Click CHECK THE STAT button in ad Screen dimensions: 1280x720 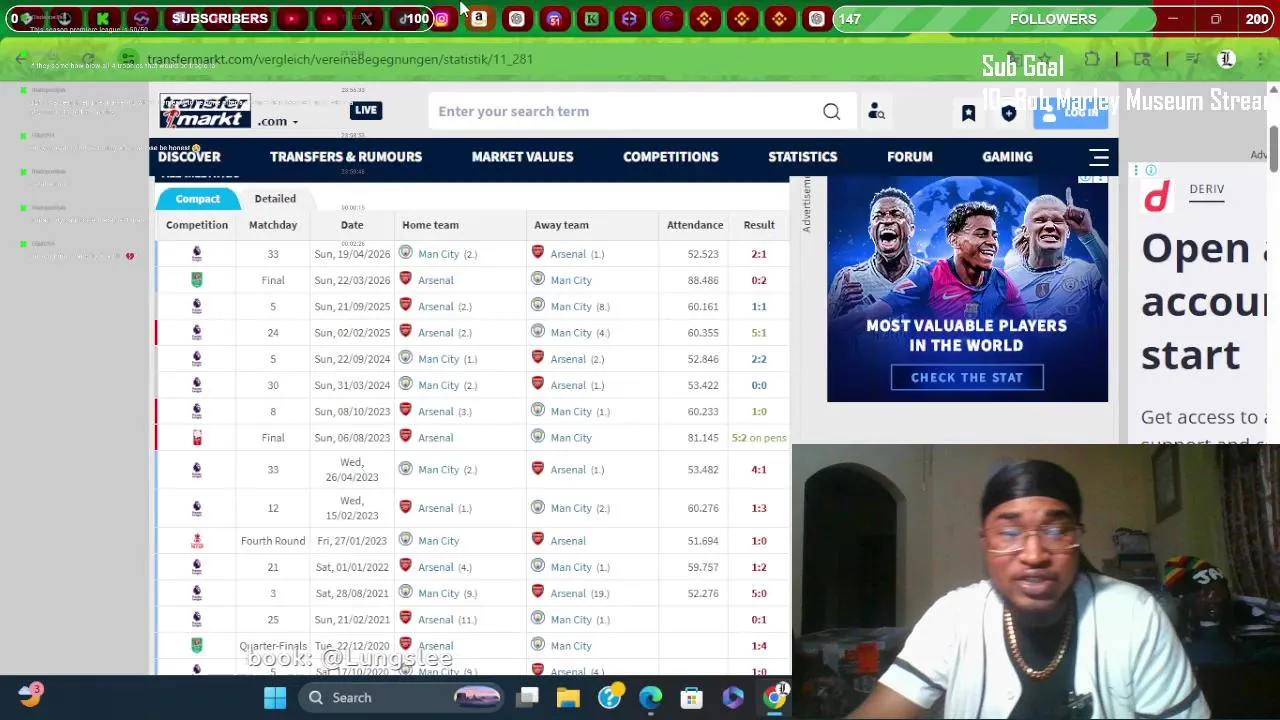(x=967, y=377)
